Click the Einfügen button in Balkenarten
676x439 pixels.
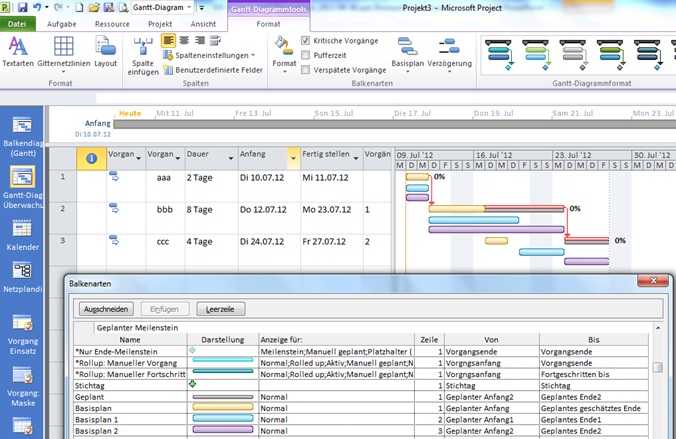(x=164, y=309)
